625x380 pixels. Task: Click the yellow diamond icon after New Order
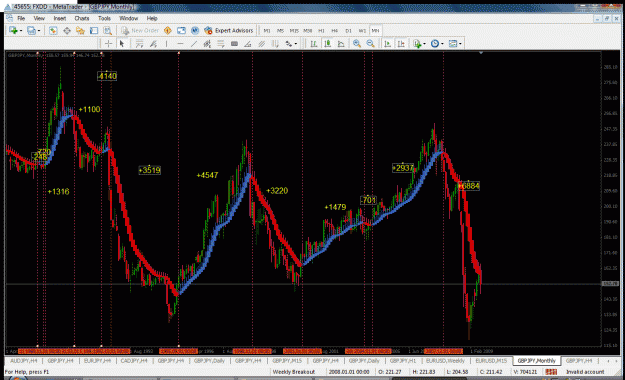[168, 31]
